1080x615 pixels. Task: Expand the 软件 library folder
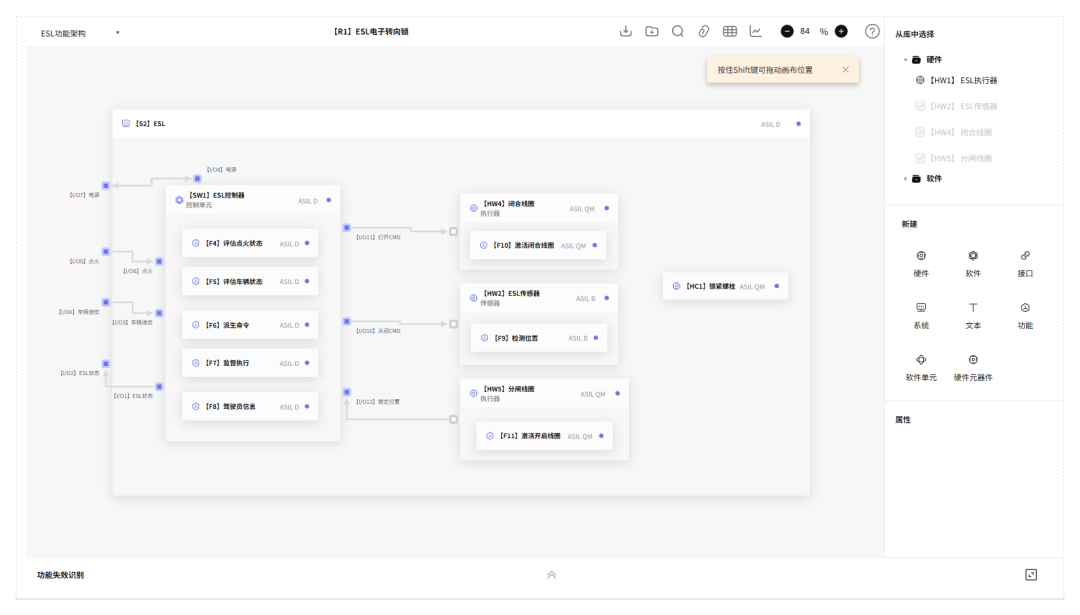(x=905, y=179)
